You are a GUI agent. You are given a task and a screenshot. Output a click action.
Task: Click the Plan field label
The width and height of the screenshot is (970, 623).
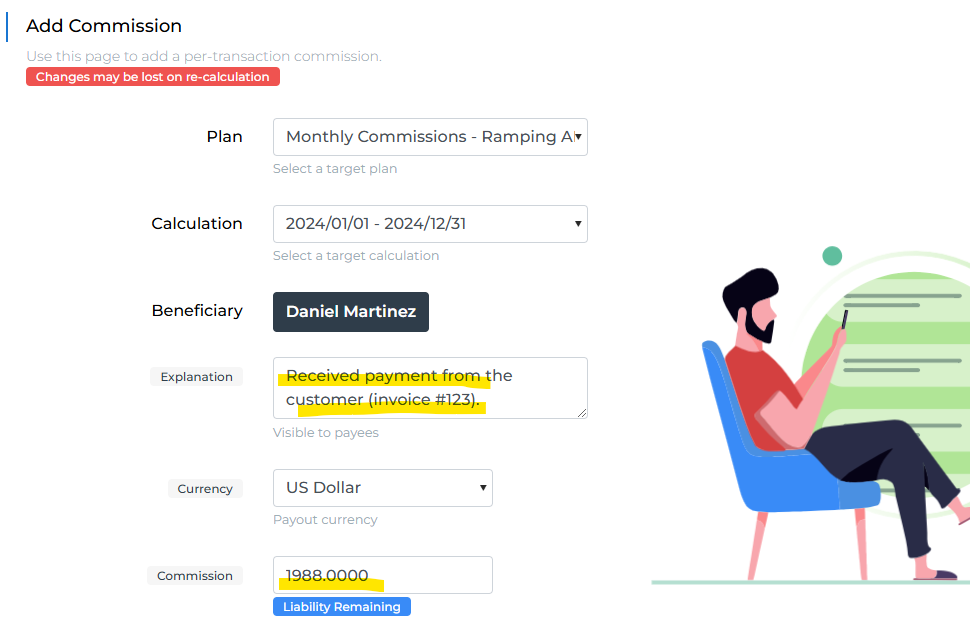(x=225, y=137)
